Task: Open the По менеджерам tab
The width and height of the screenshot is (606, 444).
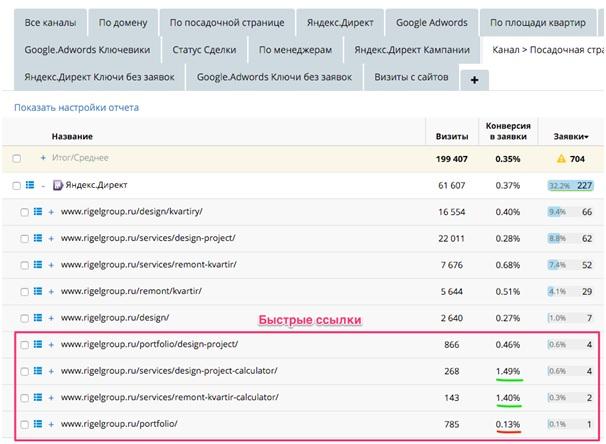Action: pyautogui.click(x=295, y=50)
